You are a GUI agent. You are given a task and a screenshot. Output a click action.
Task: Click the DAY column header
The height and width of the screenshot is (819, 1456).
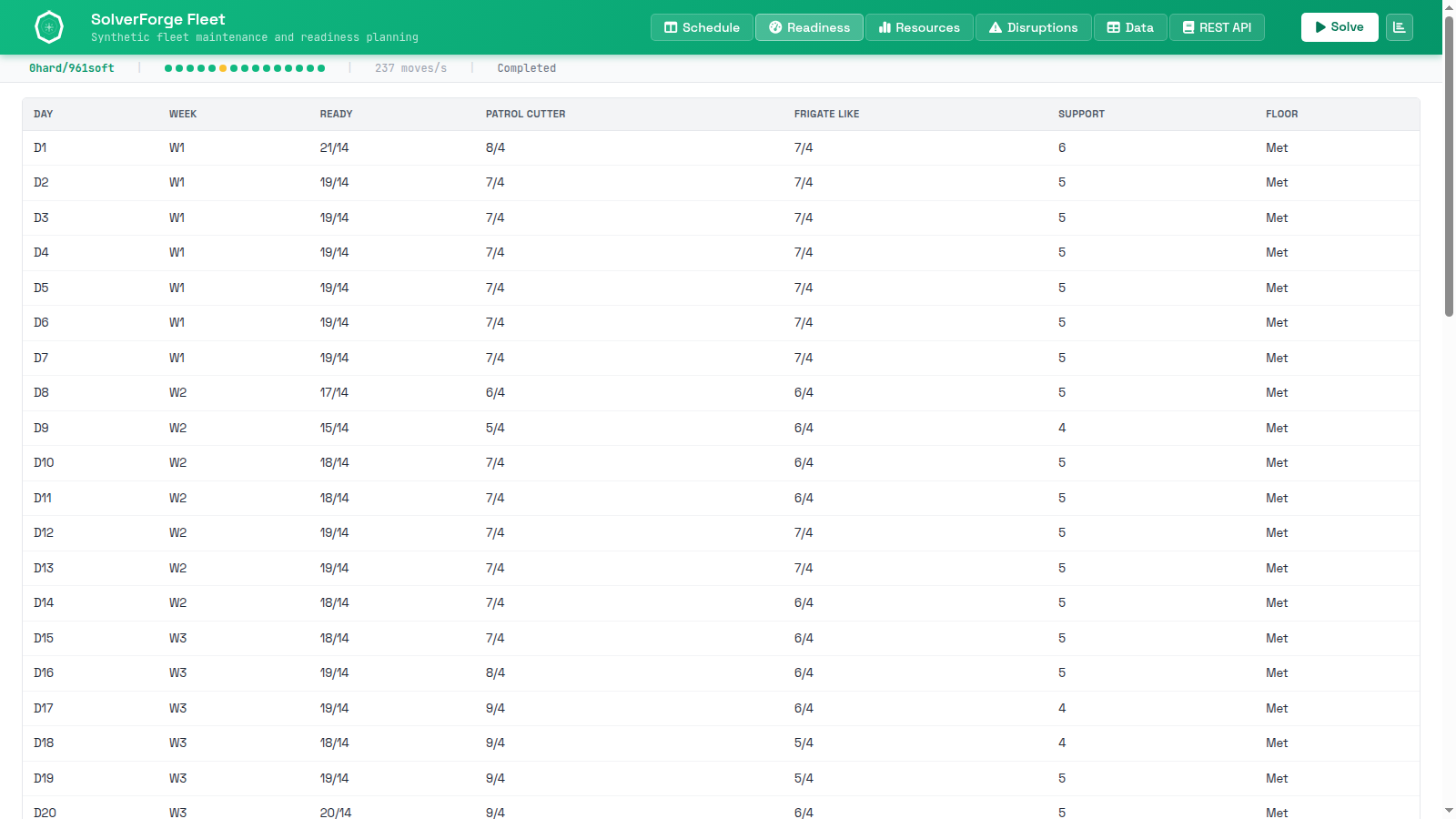coord(44,114)
